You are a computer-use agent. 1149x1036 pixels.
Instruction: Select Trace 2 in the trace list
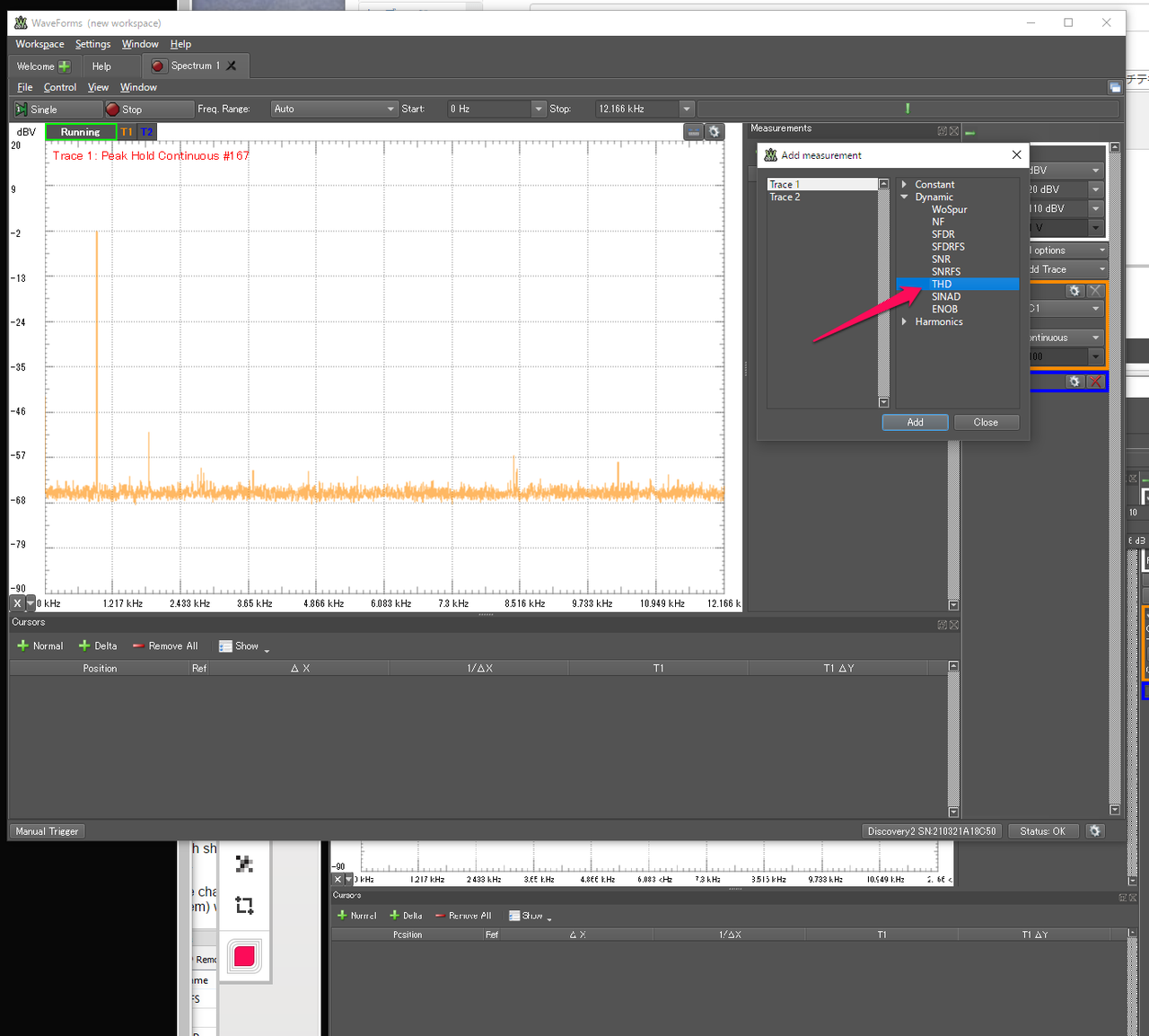(785, 198)
